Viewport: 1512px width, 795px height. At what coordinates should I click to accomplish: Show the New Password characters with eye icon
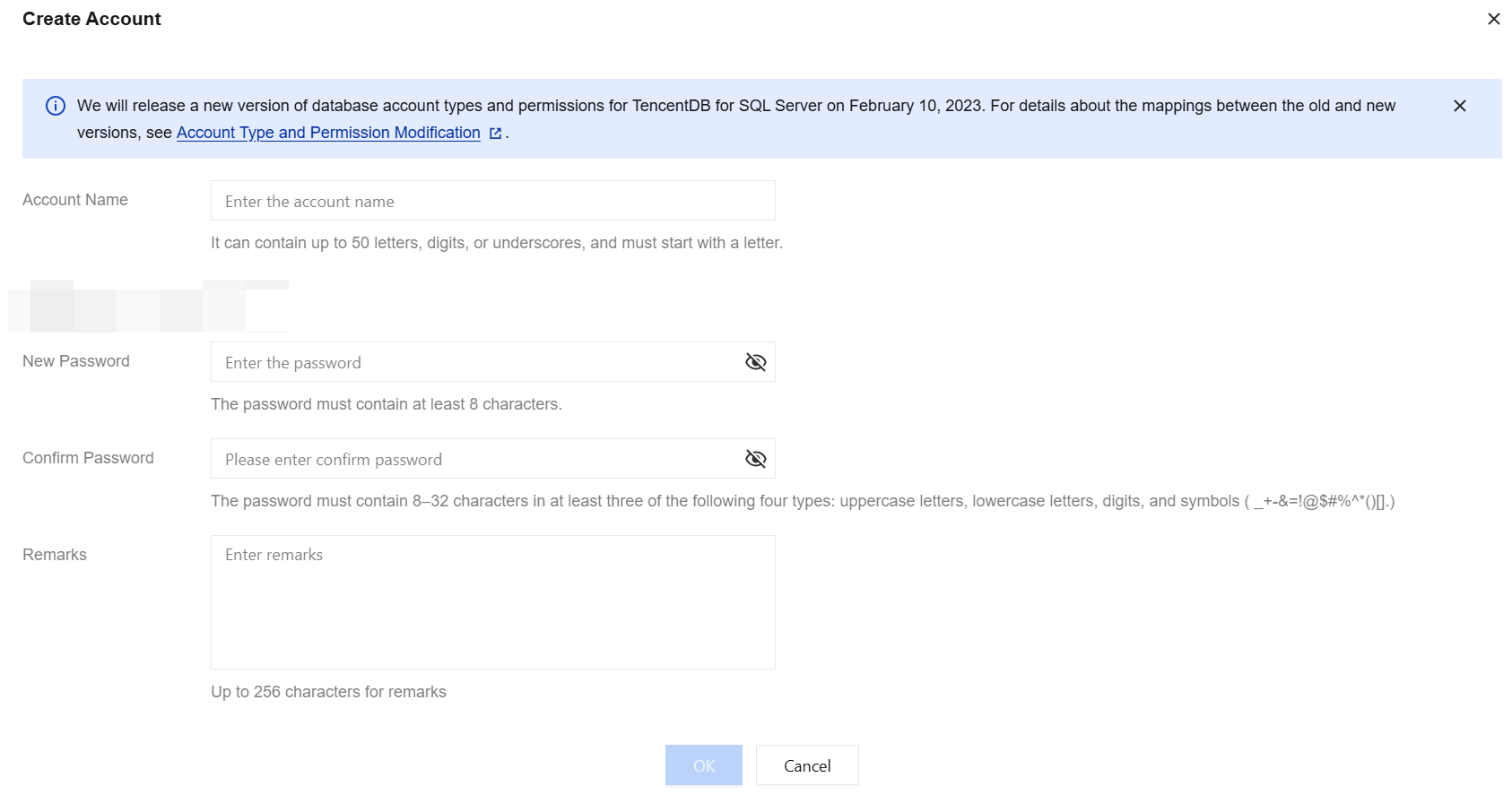point(755,362)
